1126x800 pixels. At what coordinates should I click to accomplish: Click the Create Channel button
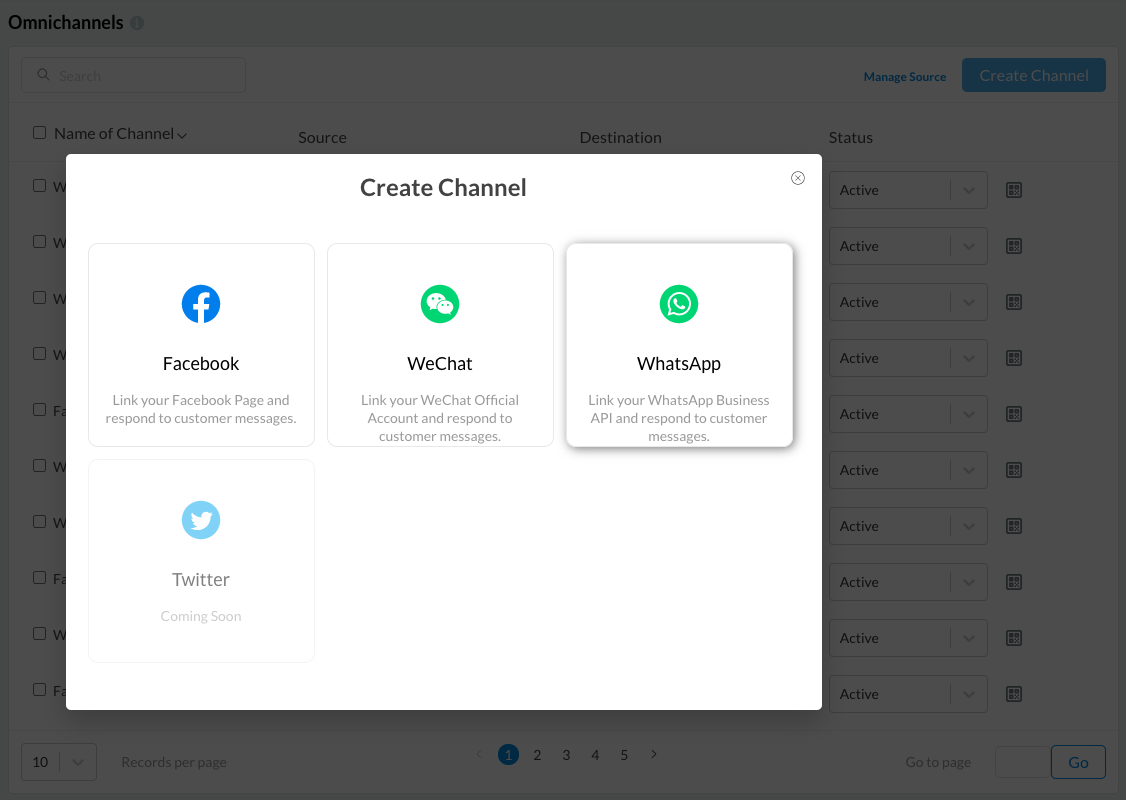click(x=1033, y=75)
